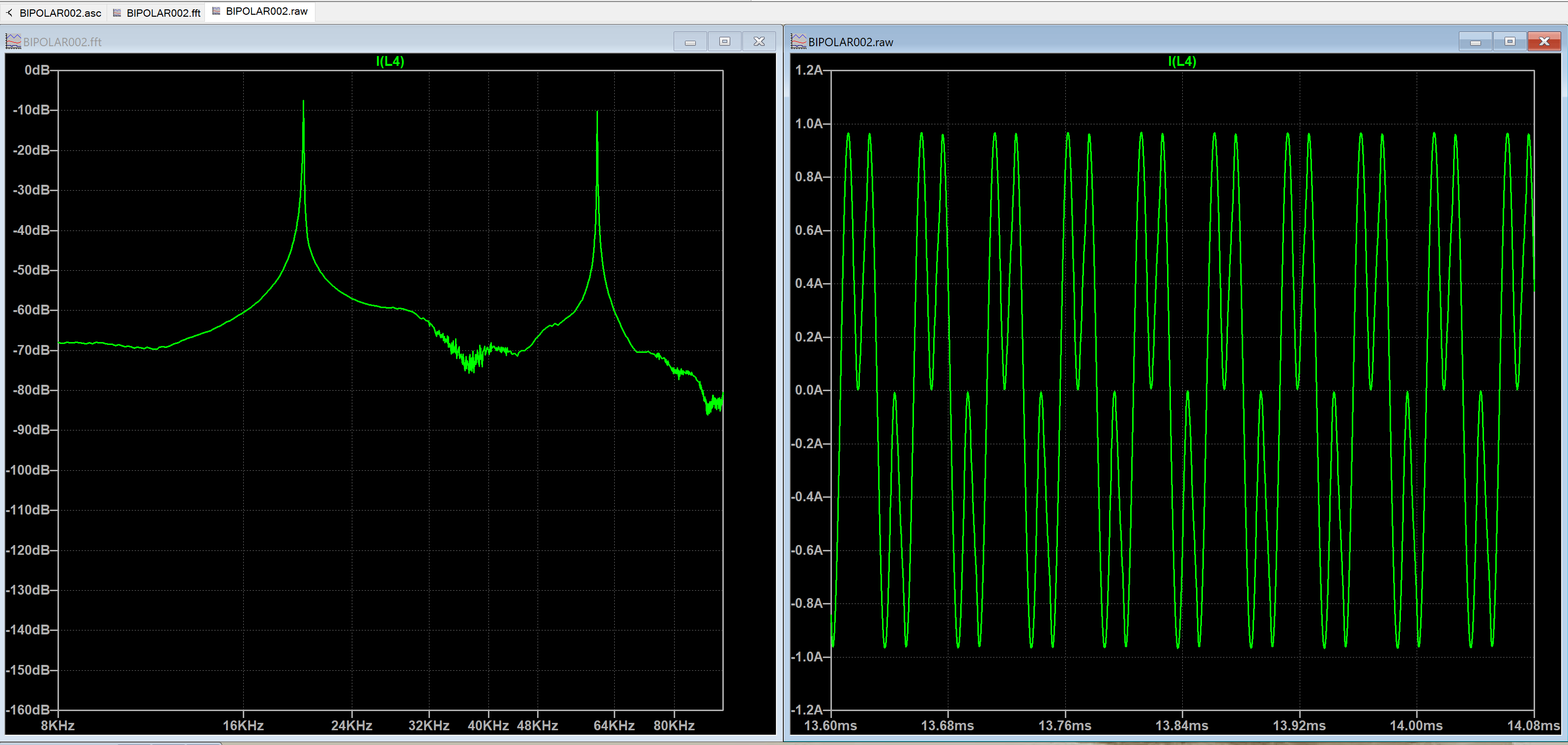
Task: Minimize the BIPOLAR002.fft window
Action: pos(690,41)
